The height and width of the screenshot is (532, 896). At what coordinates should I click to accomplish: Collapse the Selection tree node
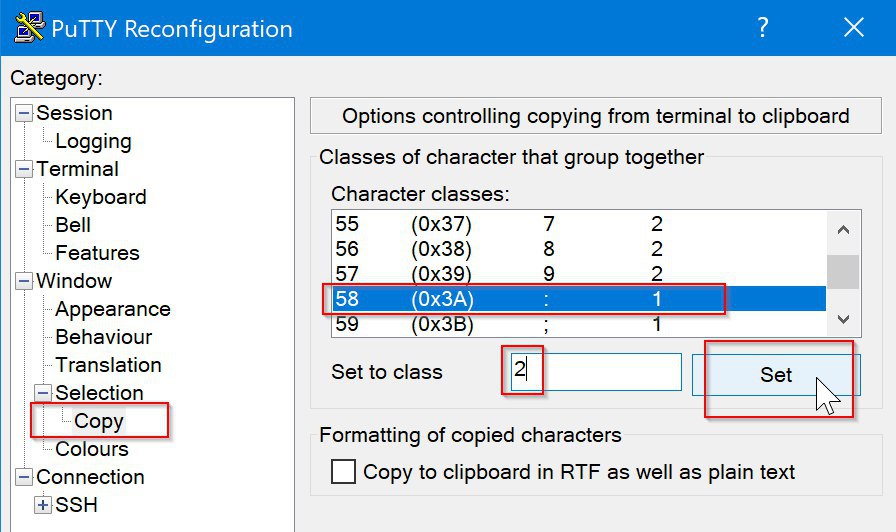(43, 393)
